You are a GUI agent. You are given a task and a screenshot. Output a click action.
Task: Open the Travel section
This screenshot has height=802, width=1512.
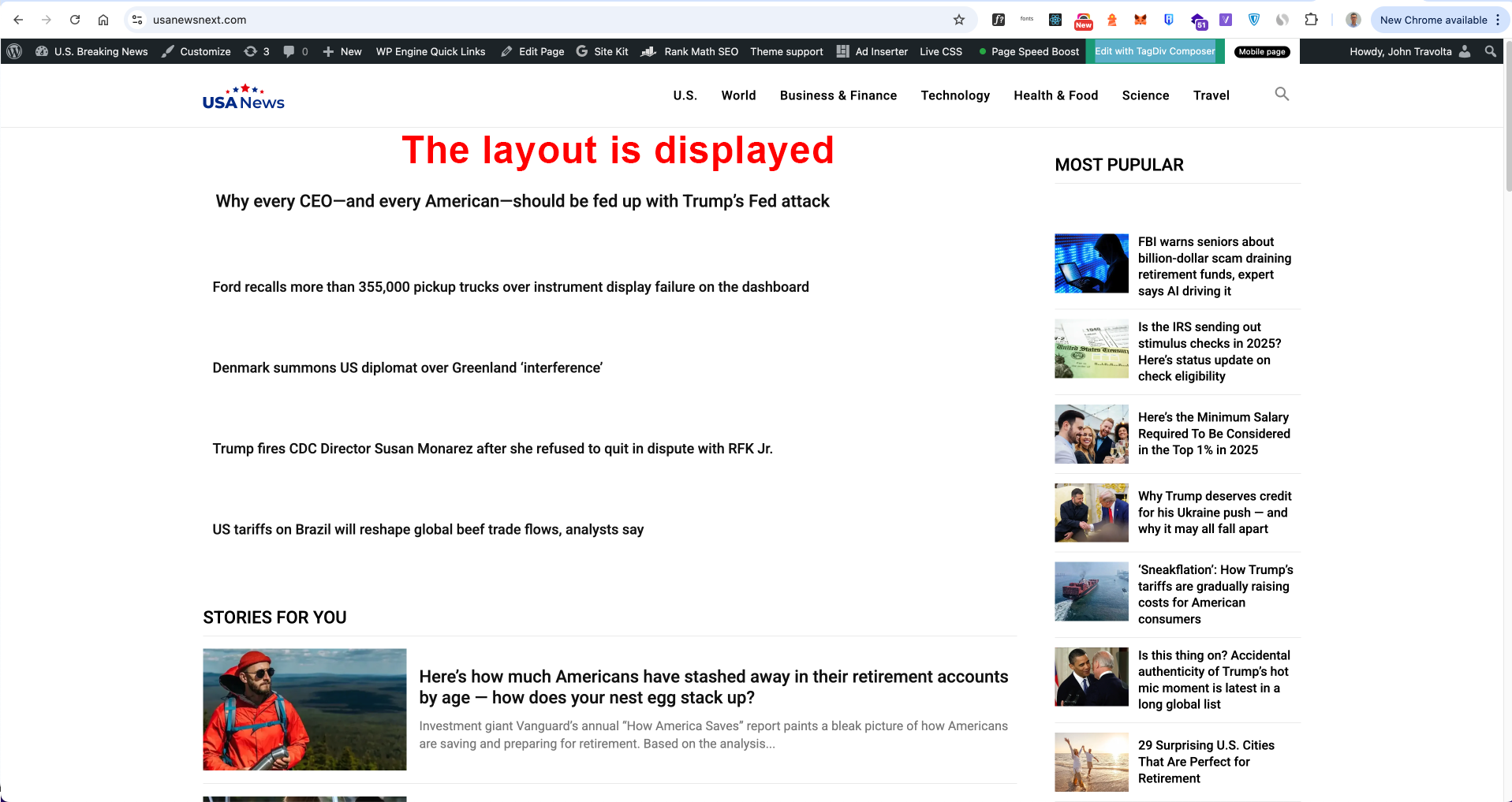pyautogui.click(x=1211, y=95)
